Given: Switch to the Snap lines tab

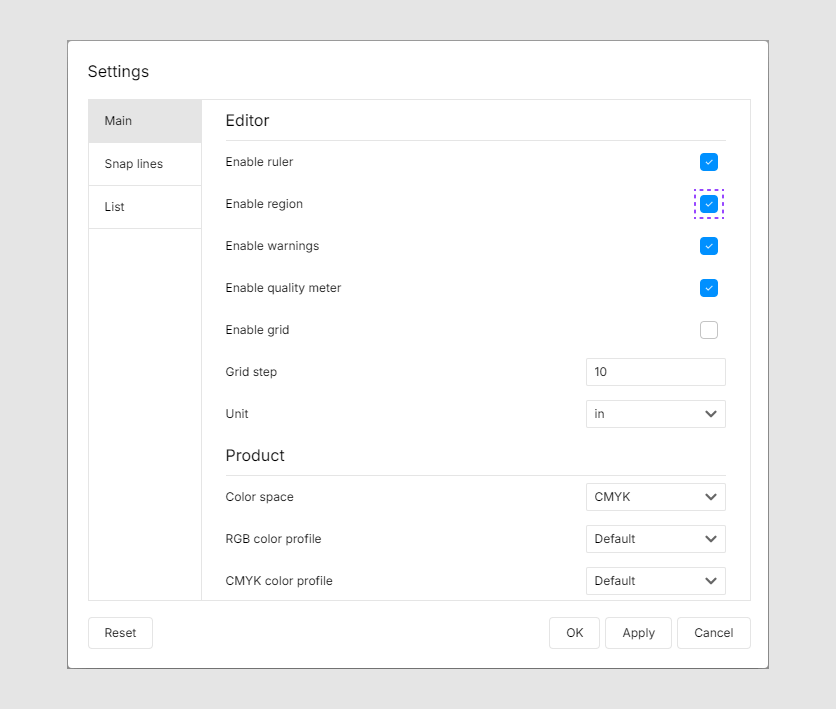Looking at the screenshot, I should [x=145, y=164].
